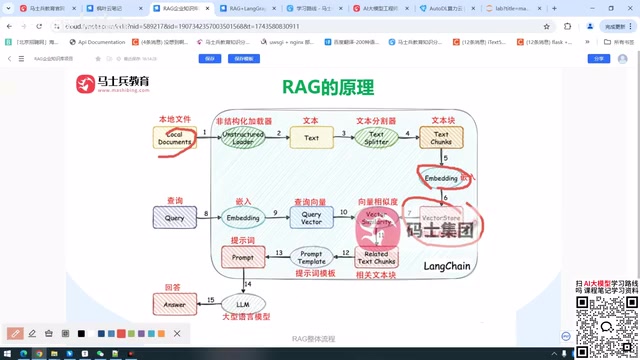Pick the cyan color swatch
The height and width of the screenshot is (360, 640).
pyautogui.click(x=151, y=333)
